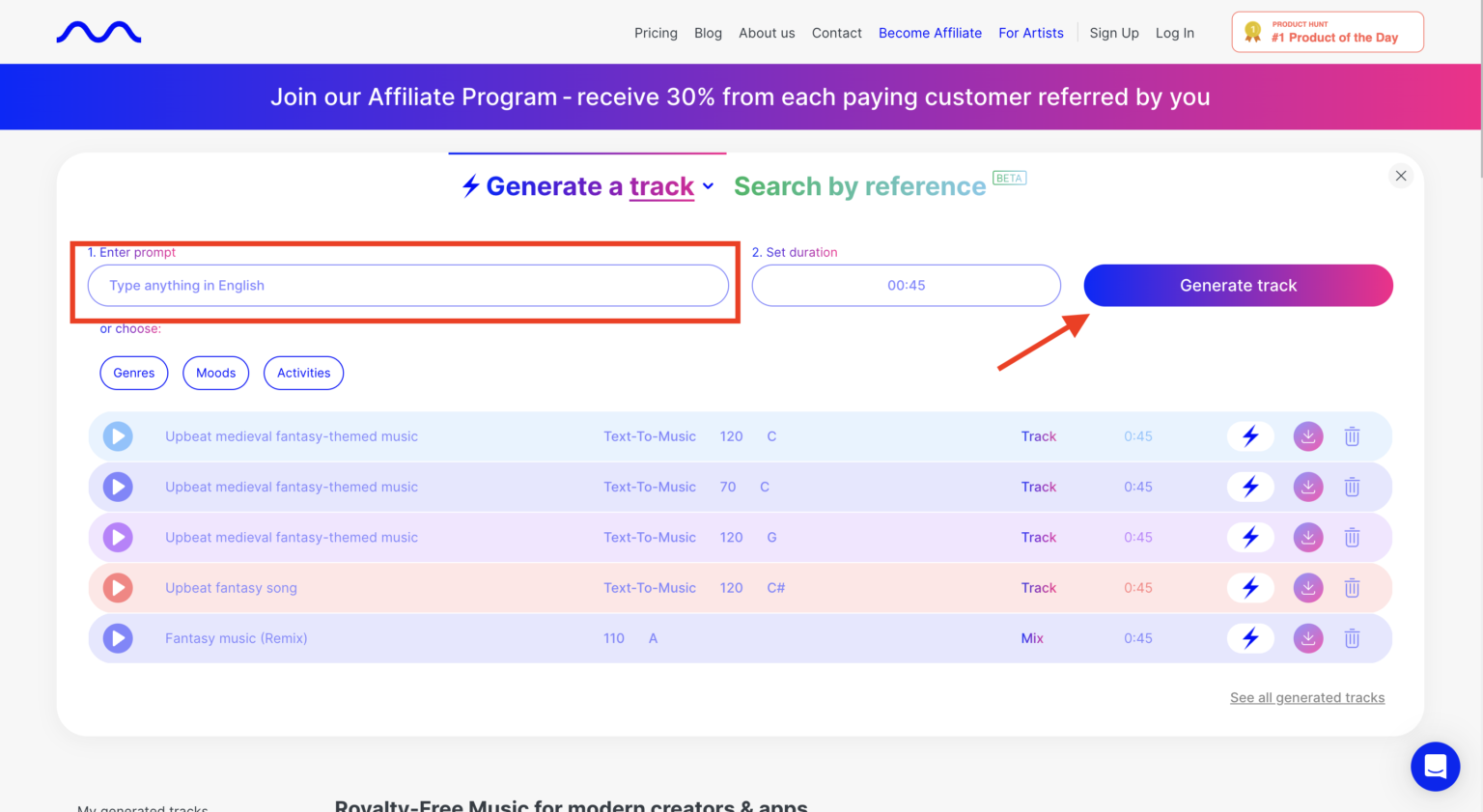This screenshot has height=812, width=1483.
Task: Delete the 120 BPM G key track
Action: tap(1352, 538)
